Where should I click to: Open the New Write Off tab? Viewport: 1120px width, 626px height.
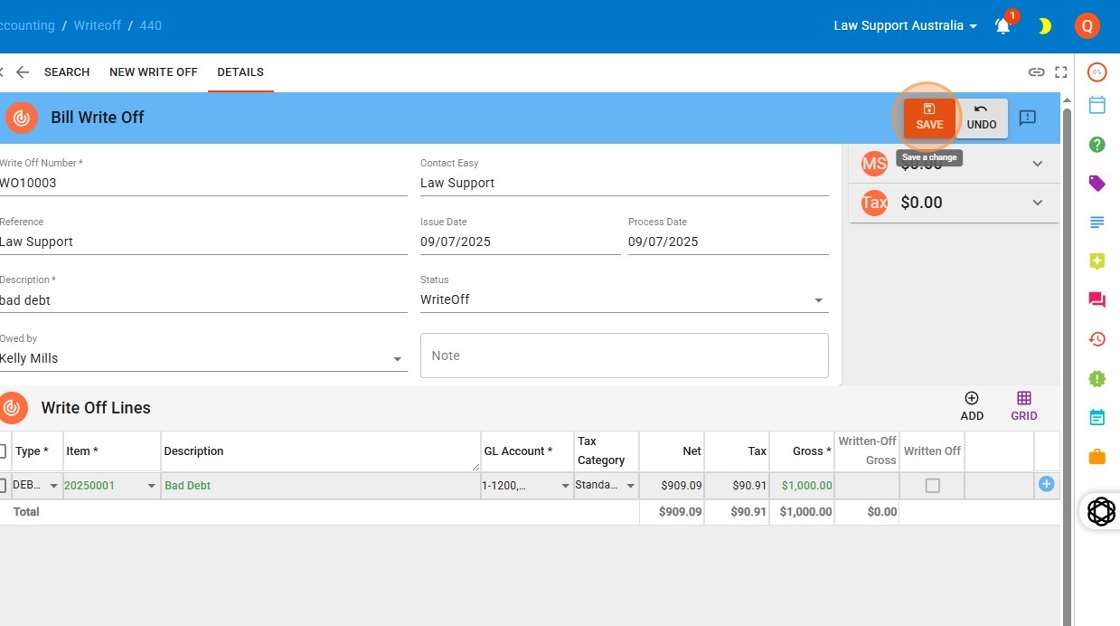coord(153,72)
